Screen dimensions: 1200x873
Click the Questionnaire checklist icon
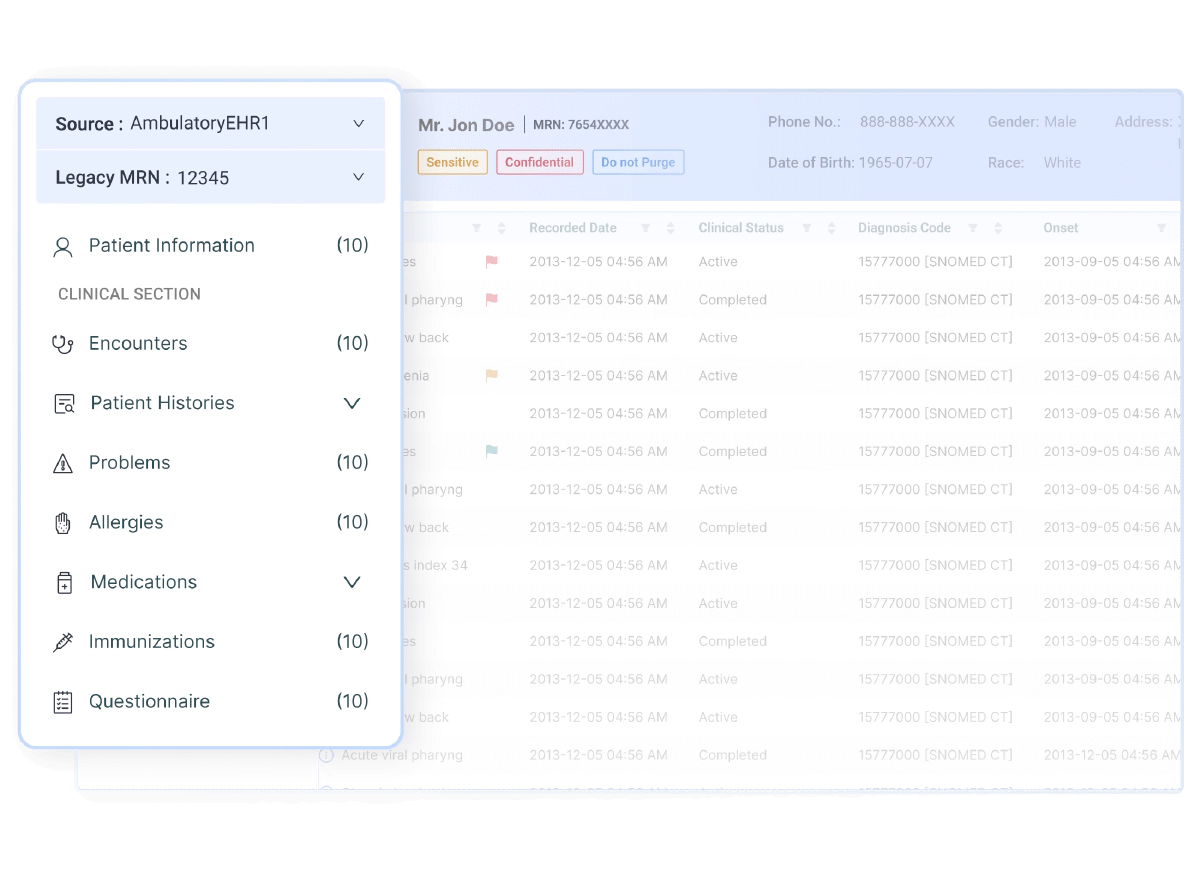tap(63, 702)
